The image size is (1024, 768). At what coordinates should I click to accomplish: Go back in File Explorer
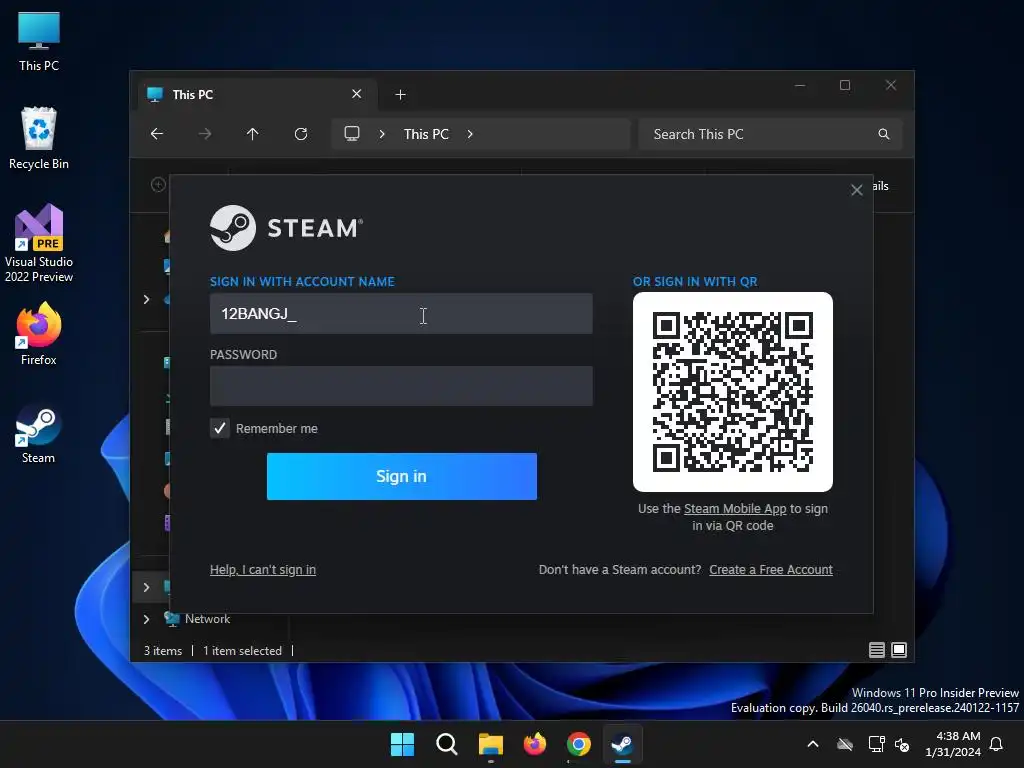[x=157, y=134]
